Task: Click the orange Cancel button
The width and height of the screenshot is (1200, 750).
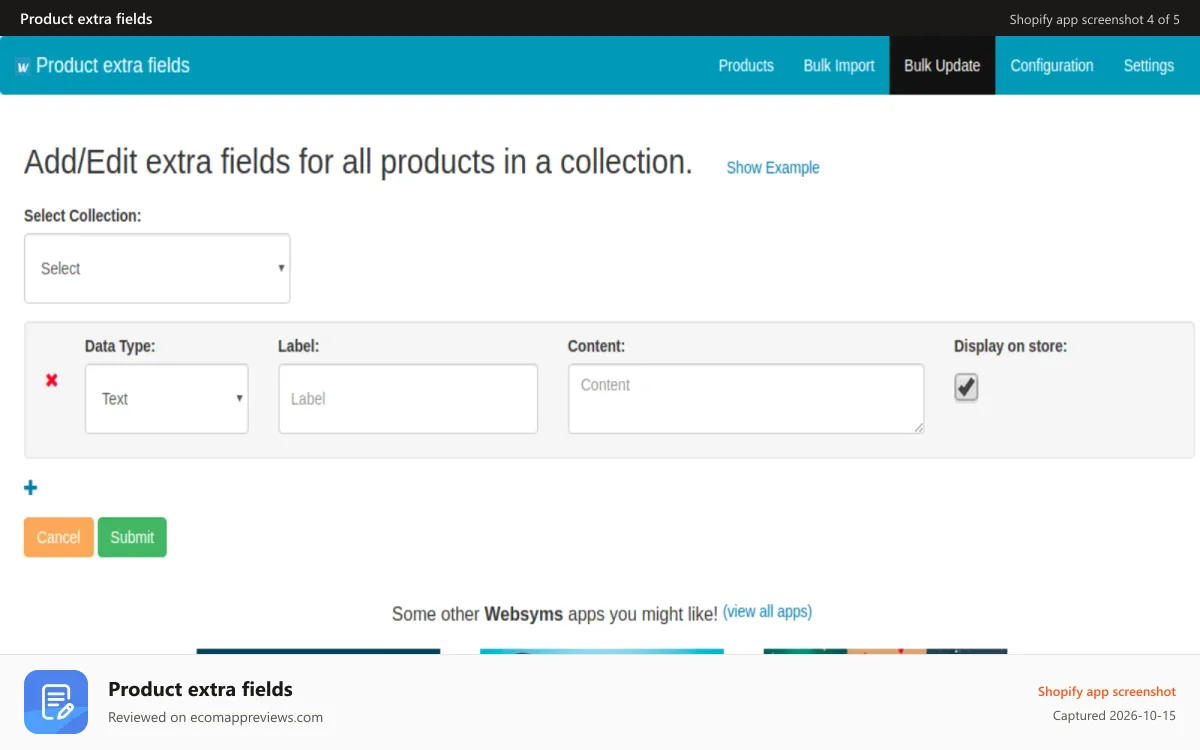Action: coord(59,537)
